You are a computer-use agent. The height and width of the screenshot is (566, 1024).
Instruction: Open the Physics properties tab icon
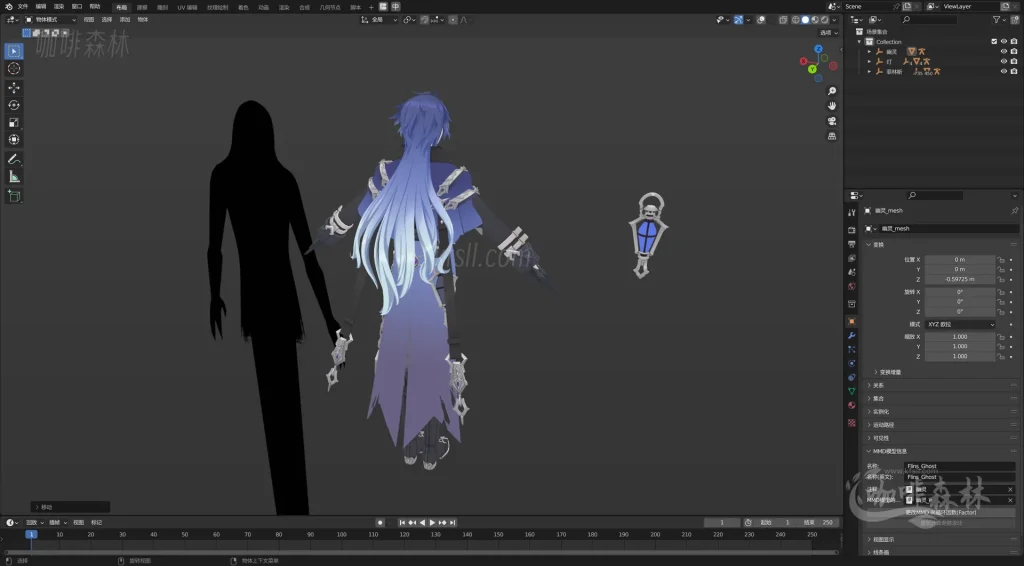[x=852, y=363]
